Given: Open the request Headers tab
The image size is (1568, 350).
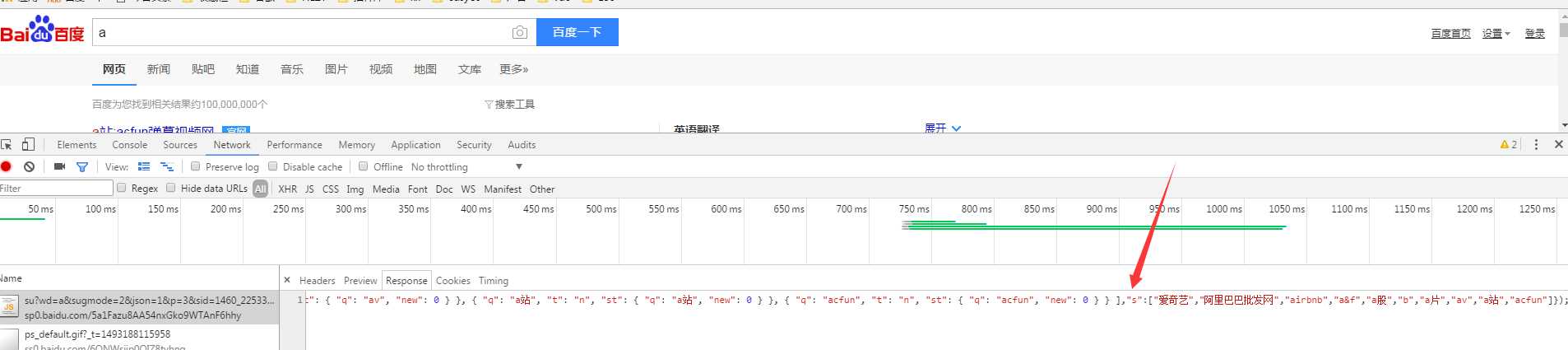Looking at the screenshot, I should pos(318,281).
